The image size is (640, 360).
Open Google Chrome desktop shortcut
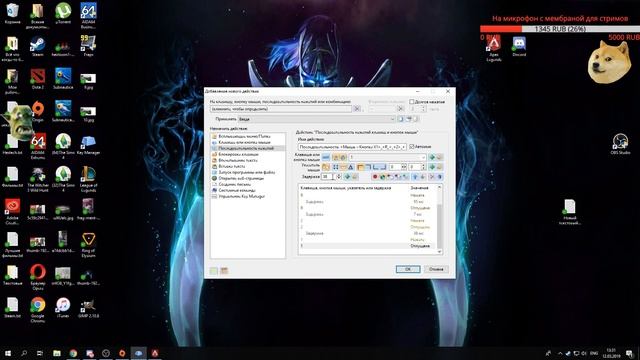click(x=38, y=309)
